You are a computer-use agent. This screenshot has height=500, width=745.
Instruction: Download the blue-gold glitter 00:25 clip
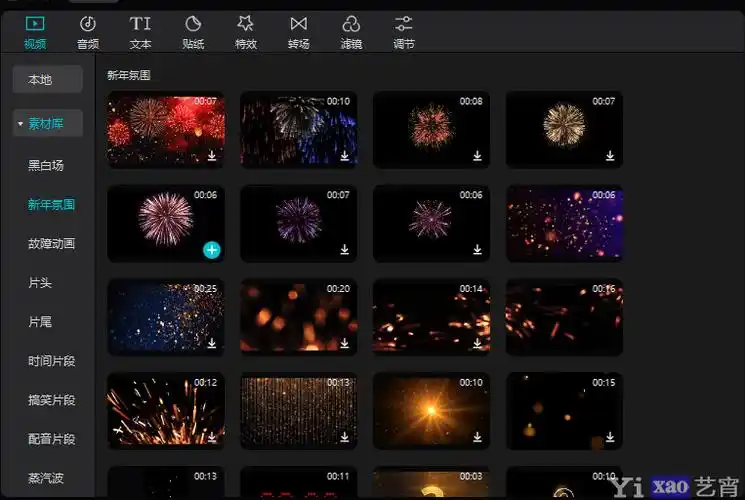[x=212, y=343]
